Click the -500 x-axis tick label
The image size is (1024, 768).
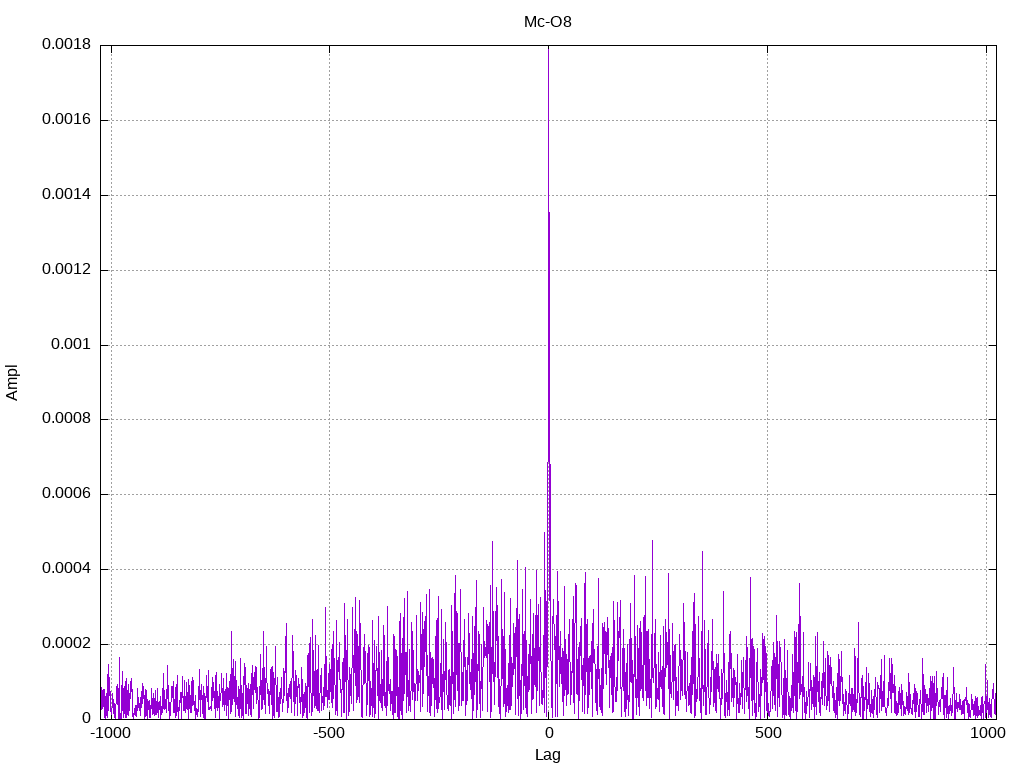point(328,733)
